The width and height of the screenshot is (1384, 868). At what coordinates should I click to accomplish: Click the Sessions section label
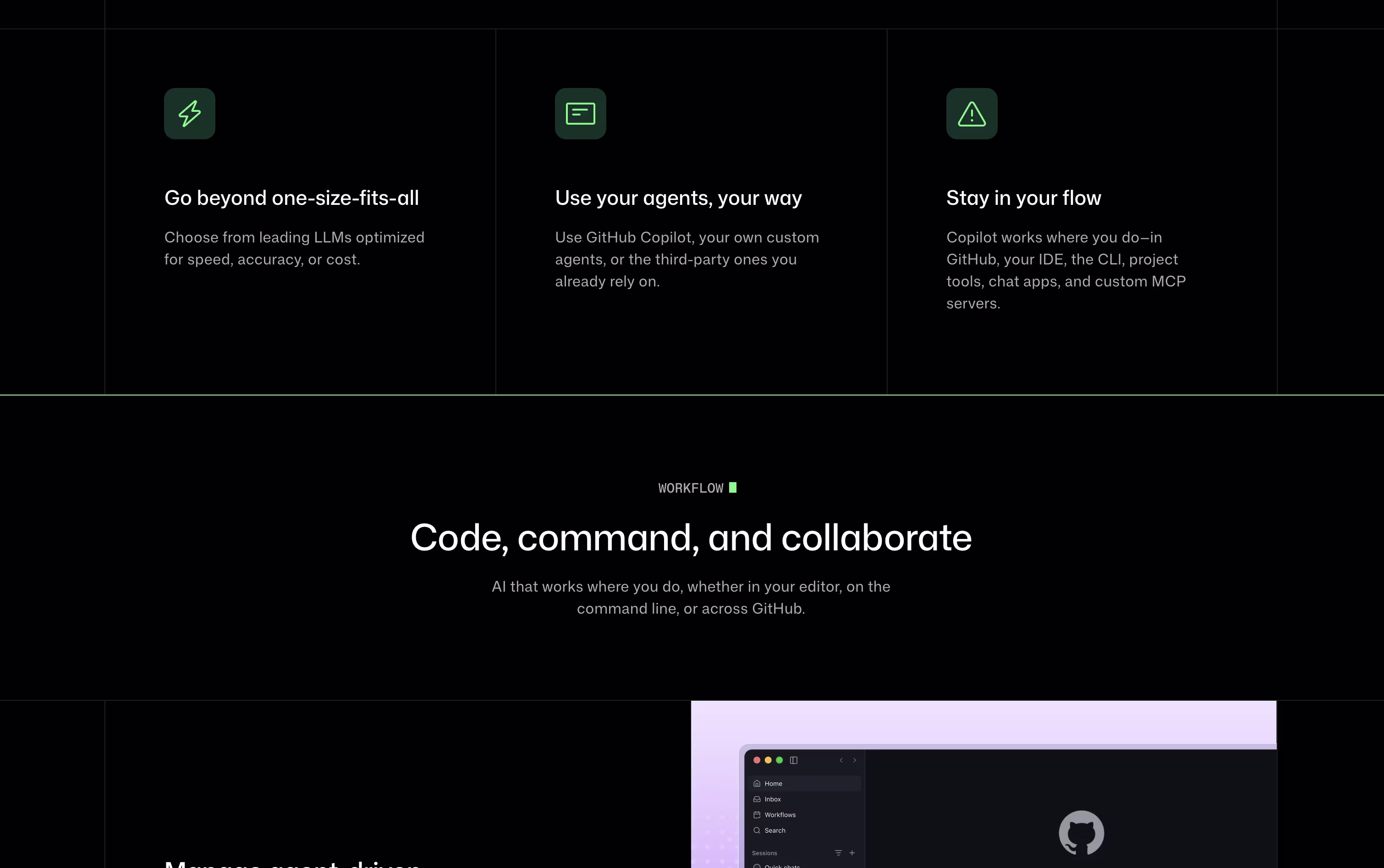pyautogui.click(x=764, y=853)
